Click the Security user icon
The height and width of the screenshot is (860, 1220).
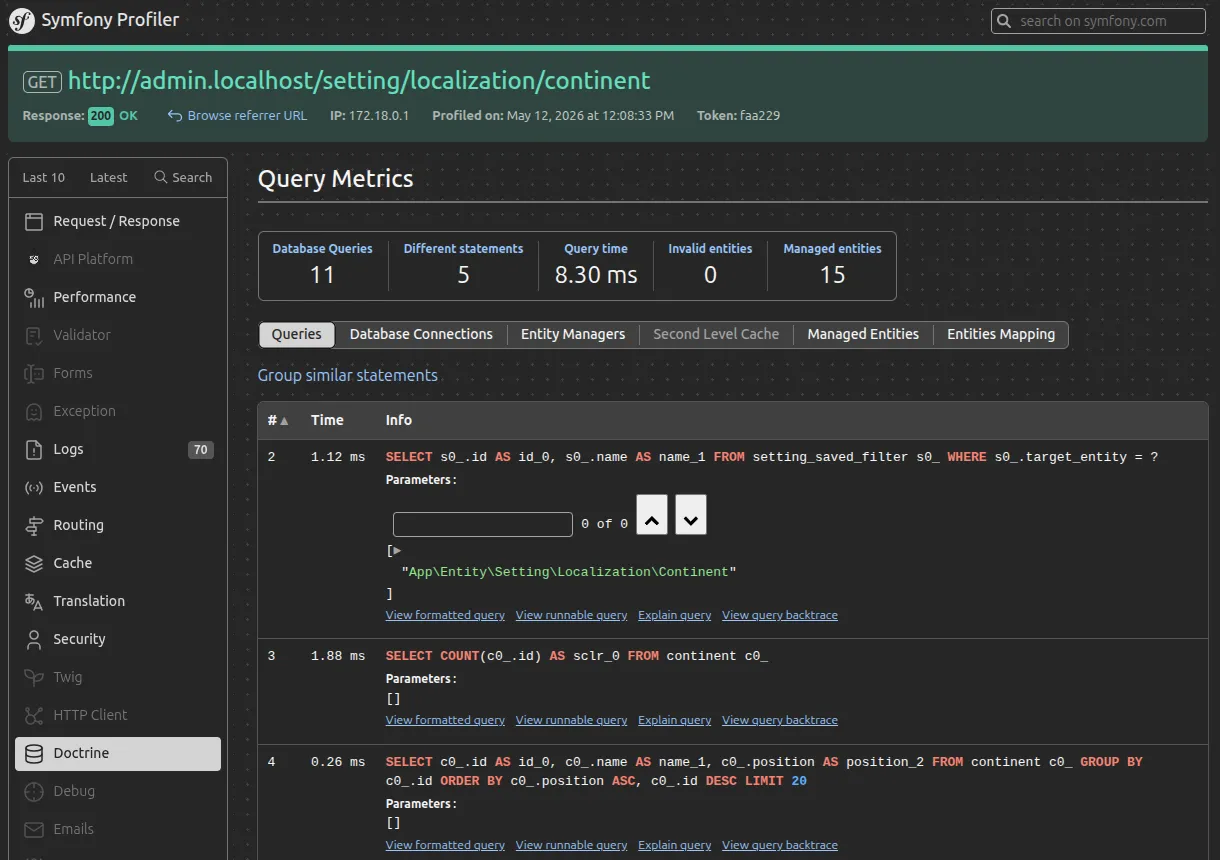(34, 639)
